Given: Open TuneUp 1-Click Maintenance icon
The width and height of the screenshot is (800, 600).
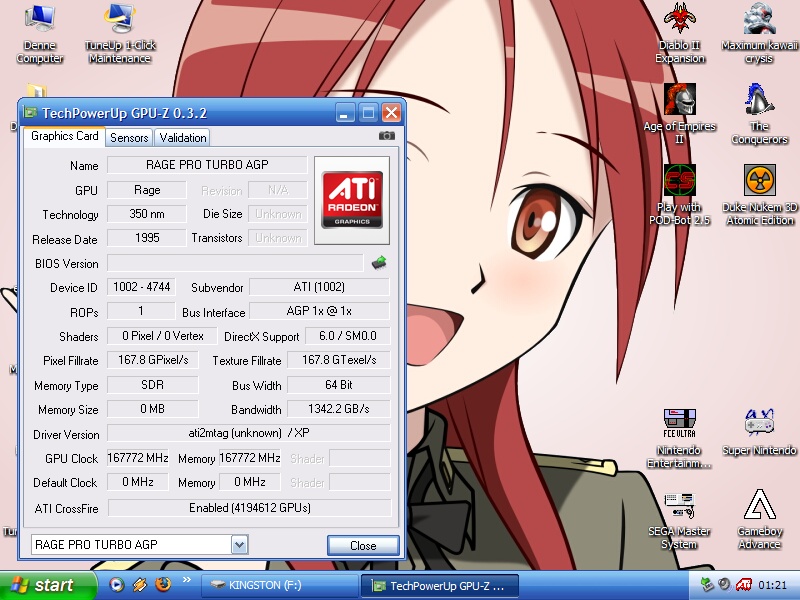Looking at the screenshot, I should click(119, 20).
